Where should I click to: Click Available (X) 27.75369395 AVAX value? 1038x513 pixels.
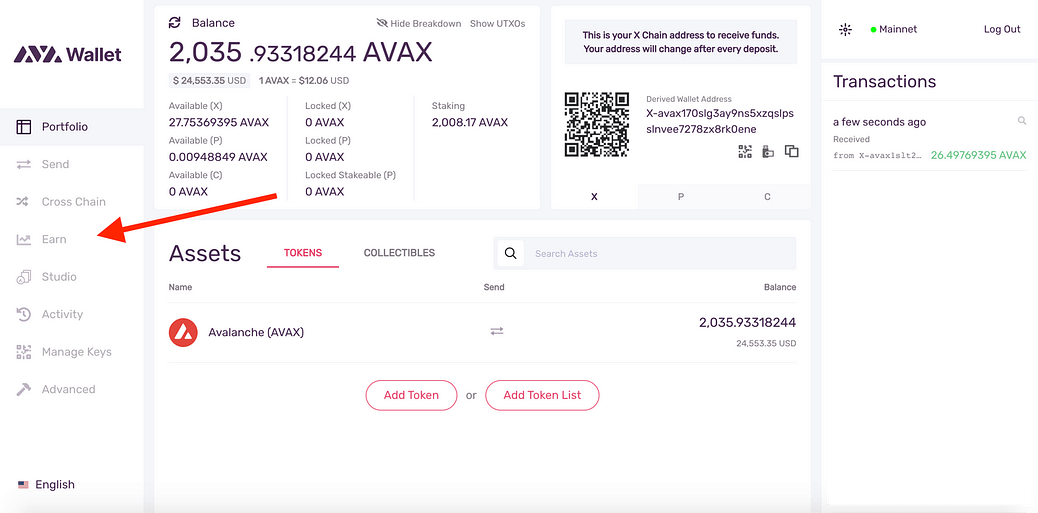(x=218, y=122)
